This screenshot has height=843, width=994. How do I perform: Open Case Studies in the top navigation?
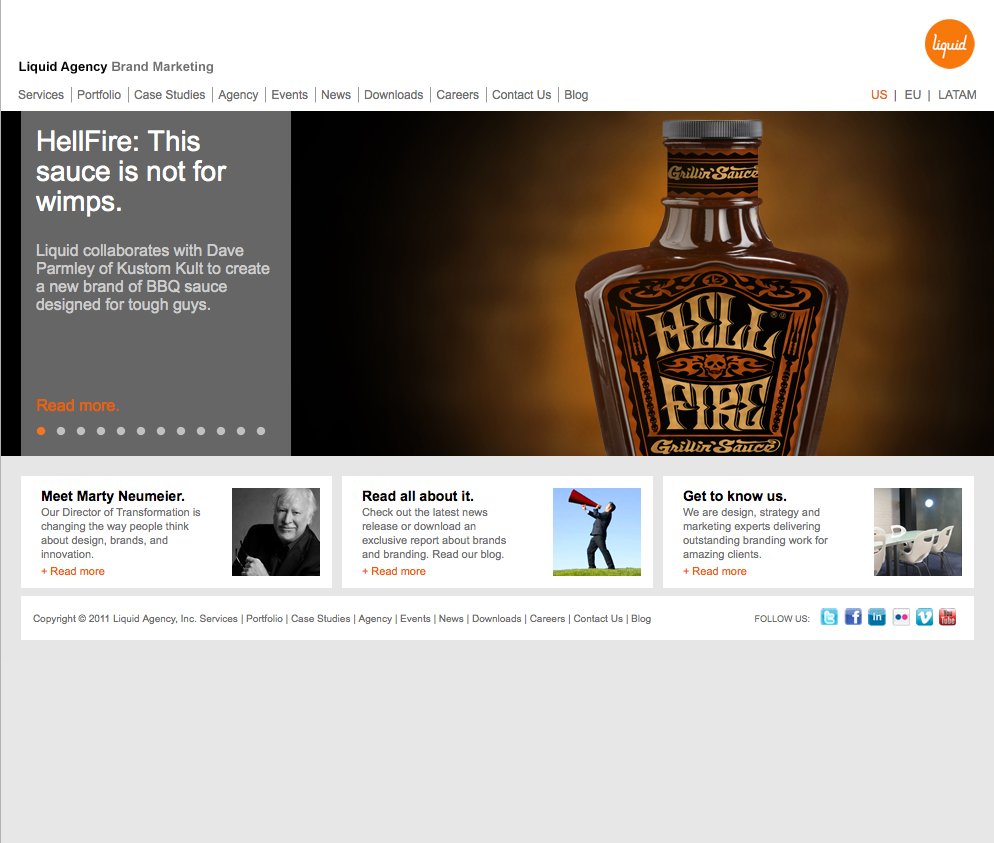click(x=169, y=94)
